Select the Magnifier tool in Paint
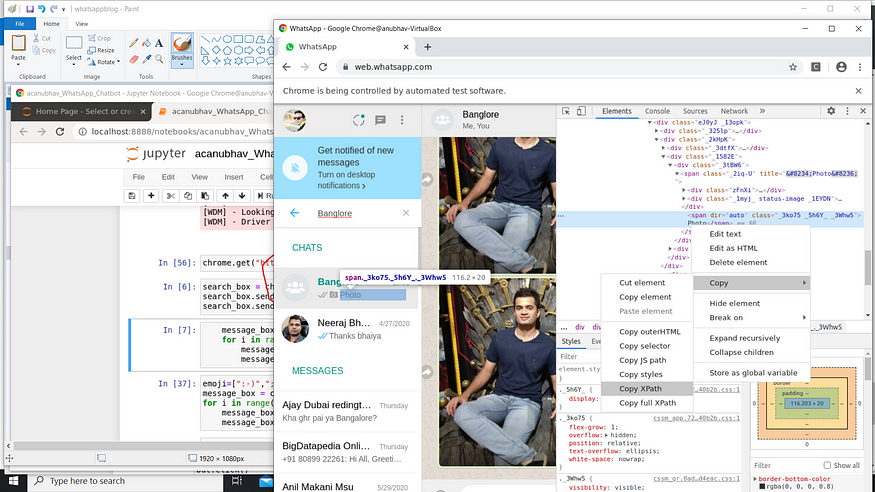This screenshot has width=875, height=492. pyautogui.click(x=159, y=59)
